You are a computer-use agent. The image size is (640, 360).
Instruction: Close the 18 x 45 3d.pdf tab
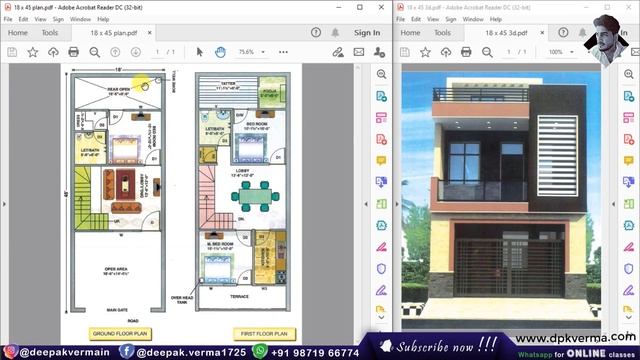pyautogui.click(x=542, y=33)
